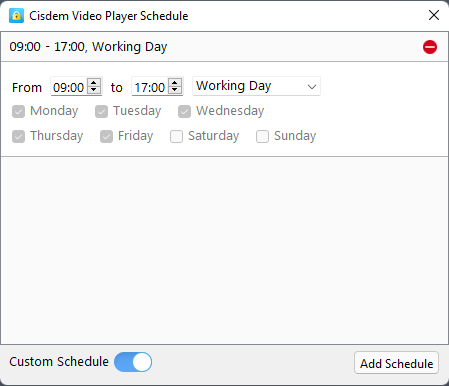Close the Cisdem Video Player Schedule window
This screenshot has width=449, height=386.
click(434, 15)
